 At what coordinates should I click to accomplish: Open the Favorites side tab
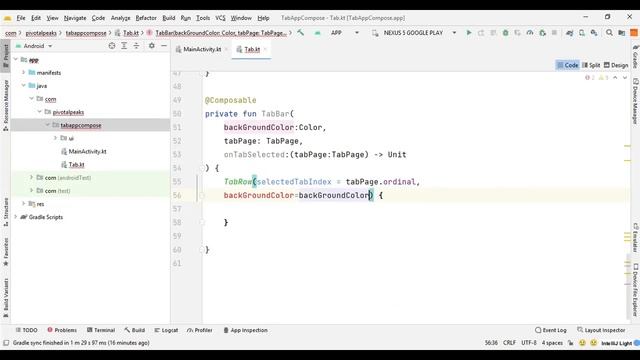click(5, 252)
